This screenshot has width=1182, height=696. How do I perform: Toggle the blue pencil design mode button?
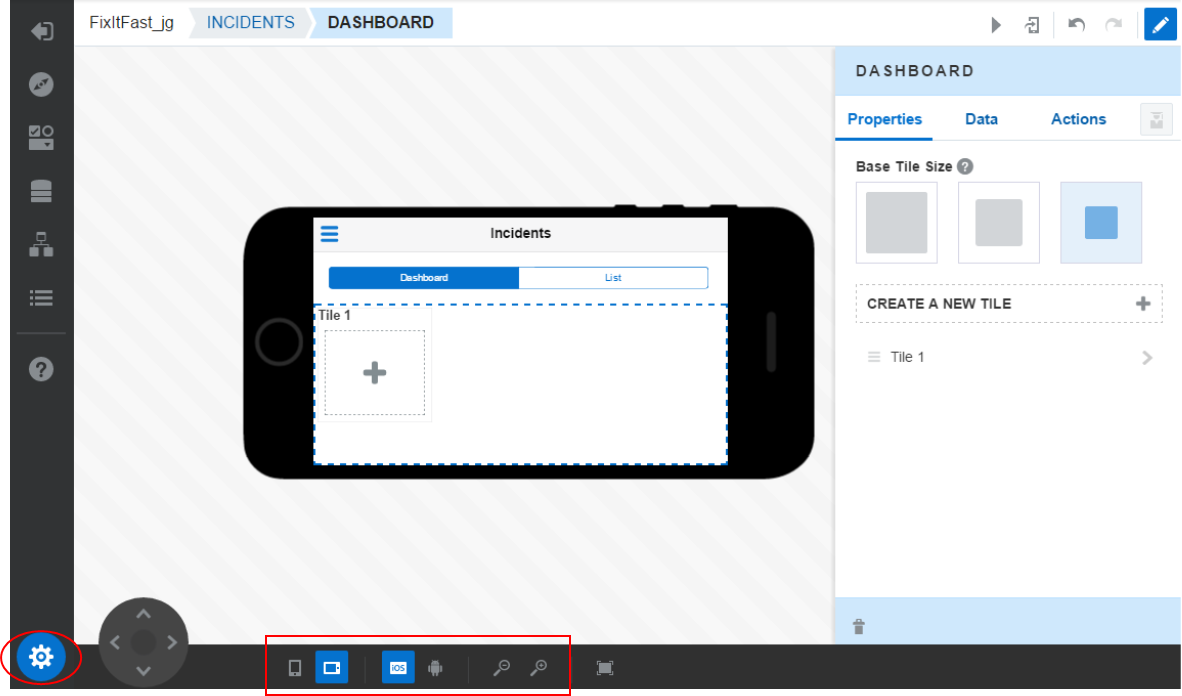point(1160,24)
